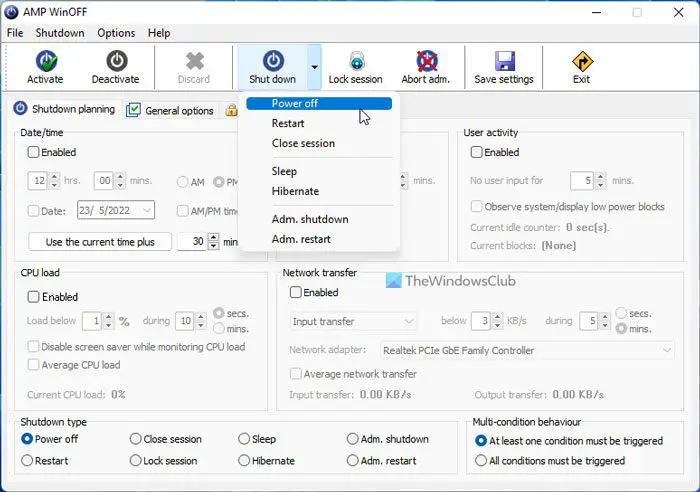Image resolution: width=700 pixels, height=492 pixels.
Task: Toggle Observe system/display low power blocks
Action: pyautogui.click(x=477, y=207)
